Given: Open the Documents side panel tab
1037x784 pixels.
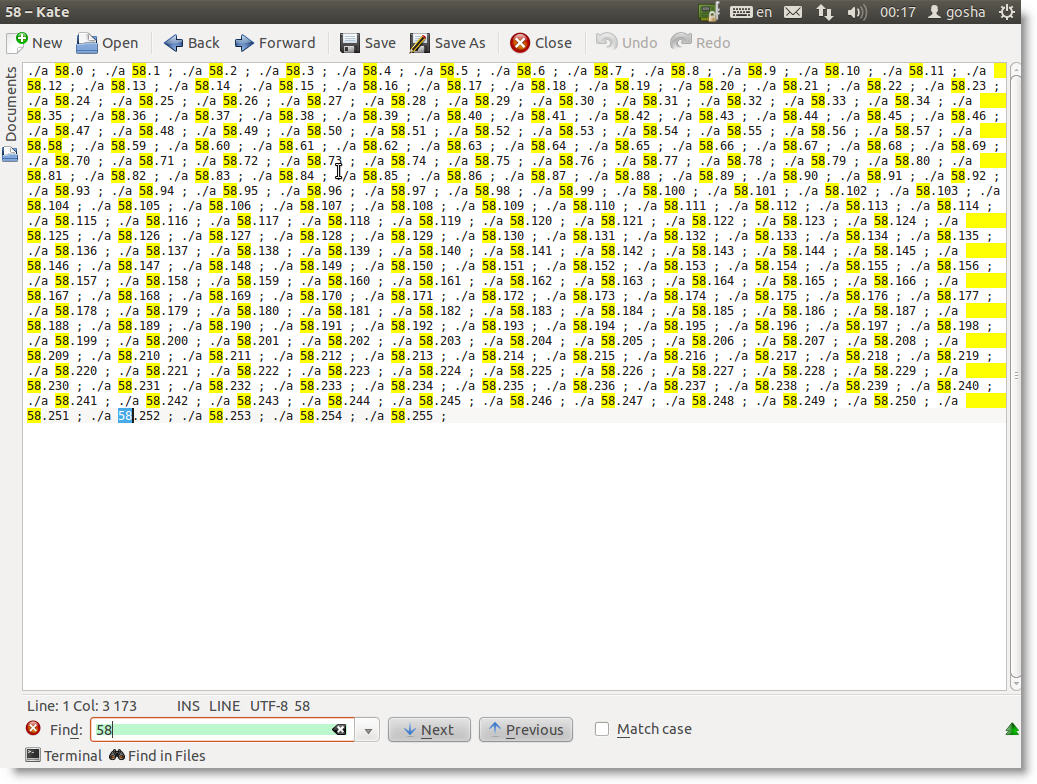Looking at the screenshot, I should click(11, 114).
